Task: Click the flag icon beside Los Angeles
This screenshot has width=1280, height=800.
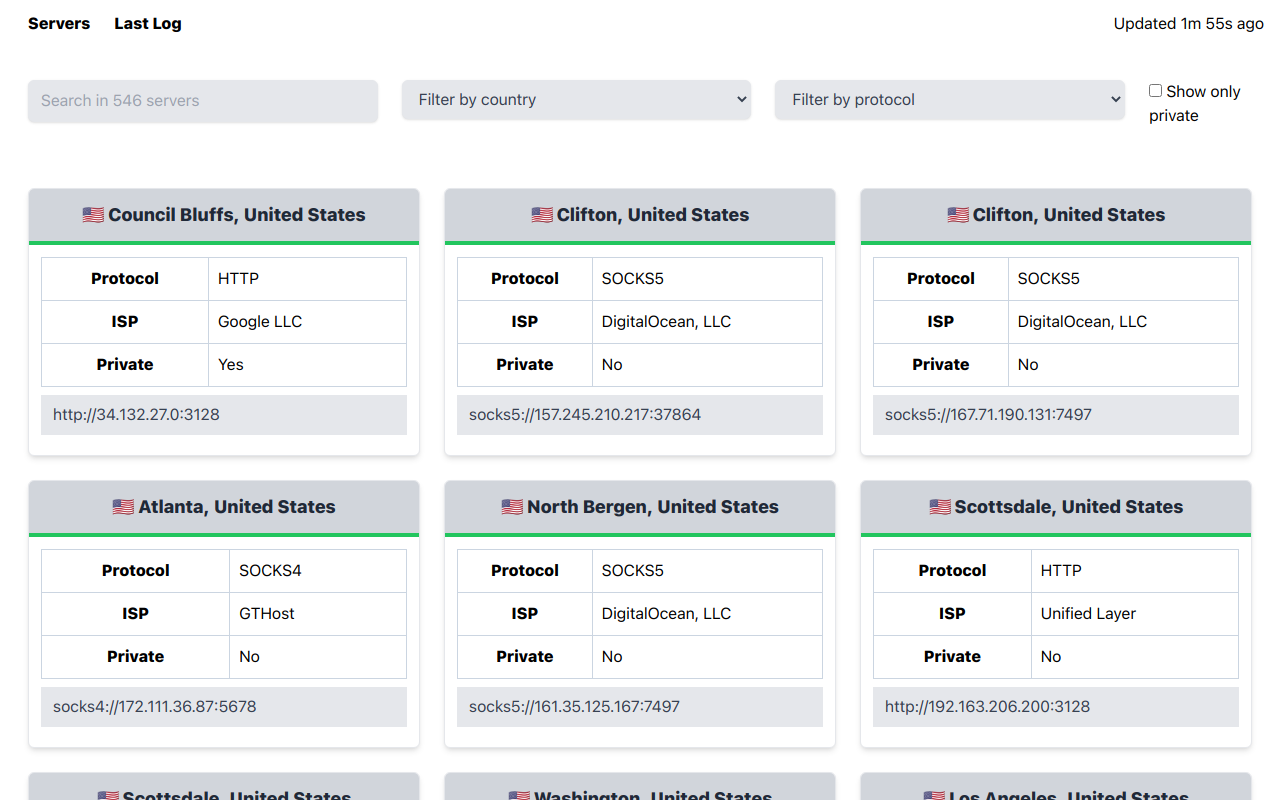Action: point(933,795)
